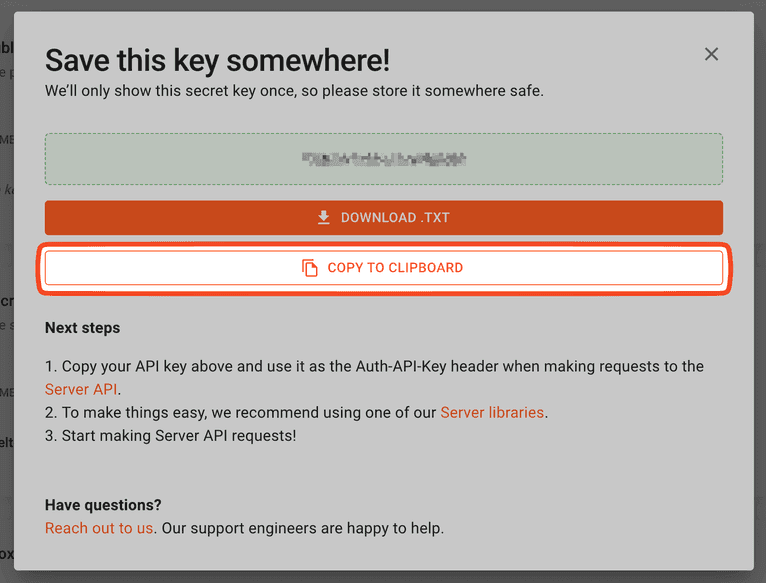Click the 'Save this key somewhere!' heading
766x583 pixels.
217,60
